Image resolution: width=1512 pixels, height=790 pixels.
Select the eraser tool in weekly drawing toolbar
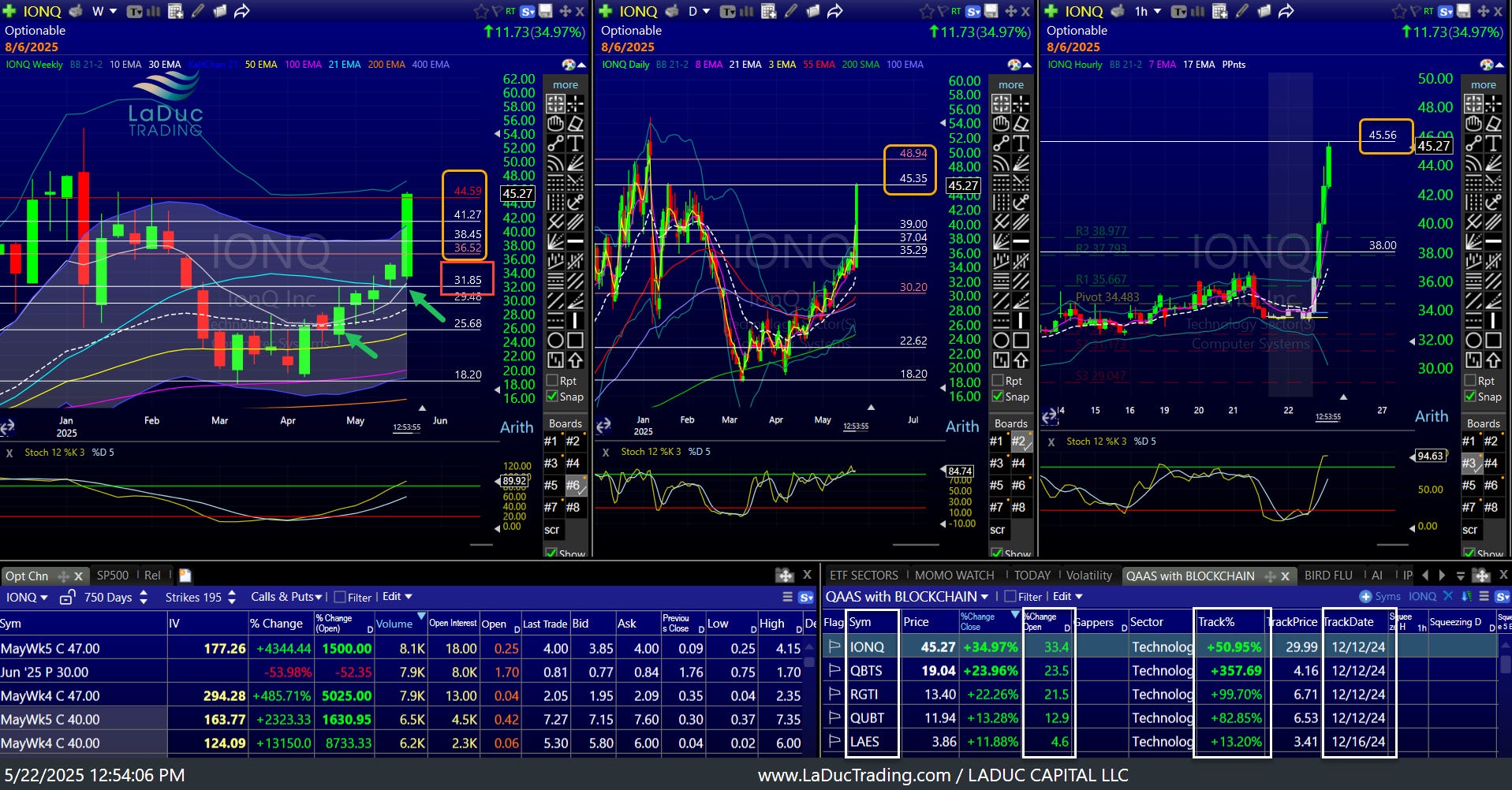pos(575,123)
